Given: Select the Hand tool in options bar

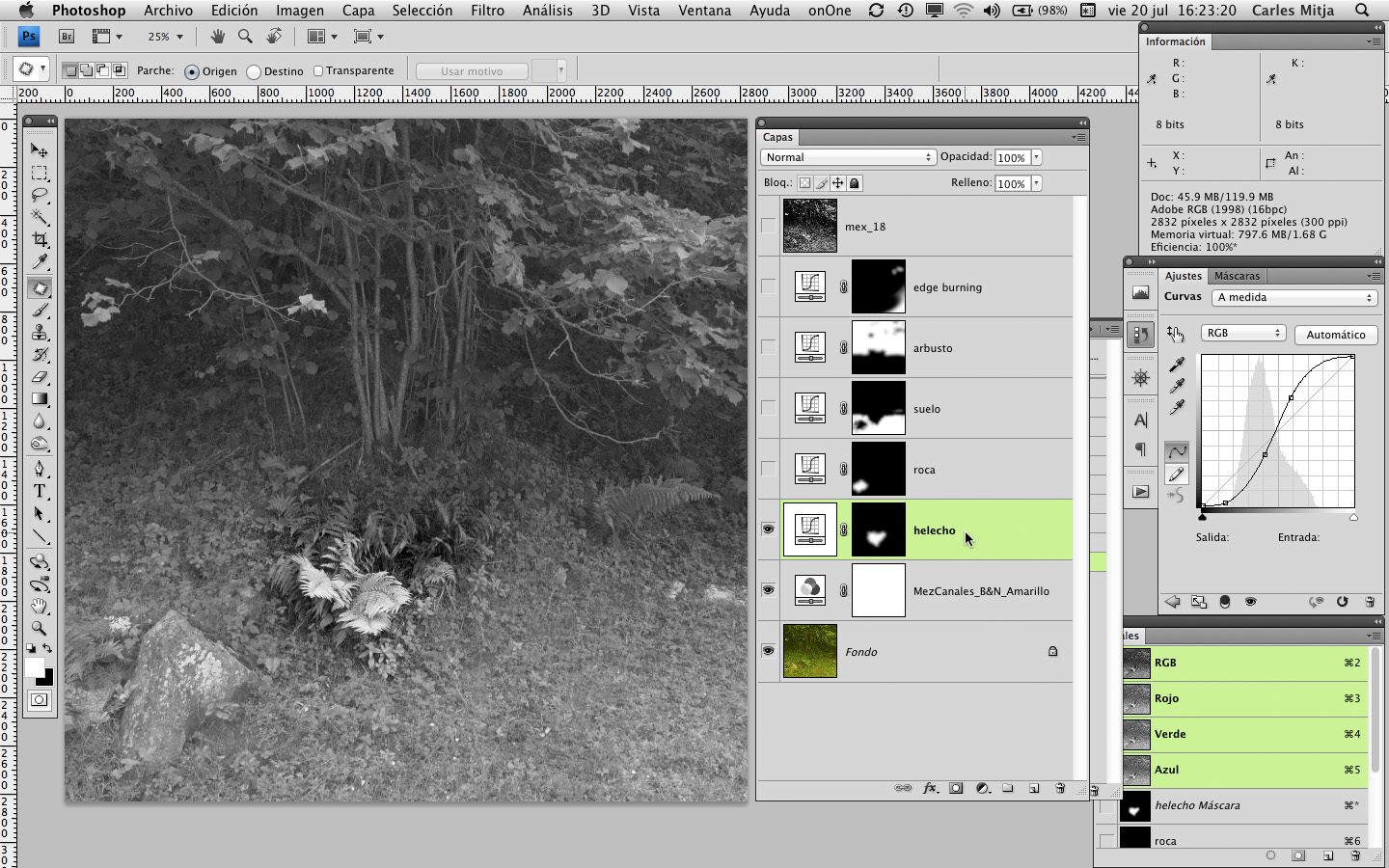Looking at the screenshot, I should [x=218, y=37].
